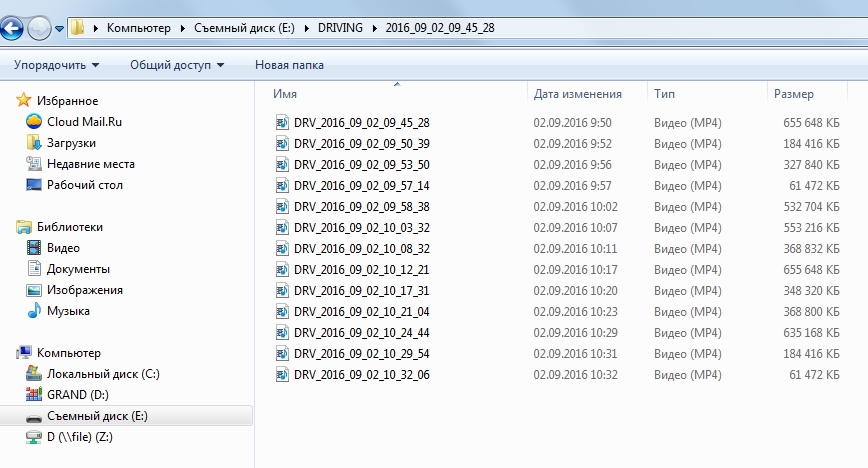
Task: Click DRIVING in the address bar path
Action: (341, 28)
